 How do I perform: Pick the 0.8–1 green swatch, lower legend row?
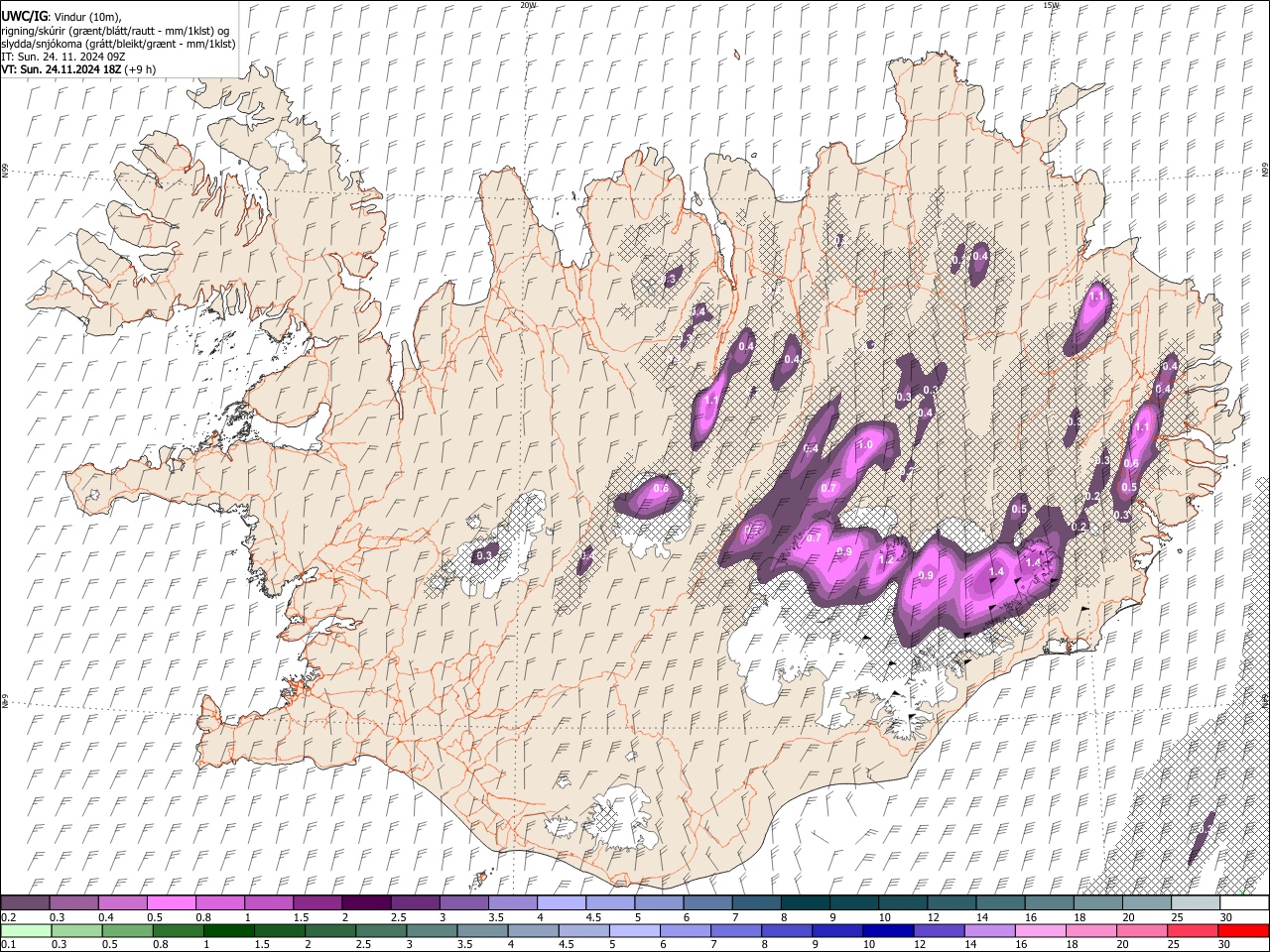tap(178, 930)
